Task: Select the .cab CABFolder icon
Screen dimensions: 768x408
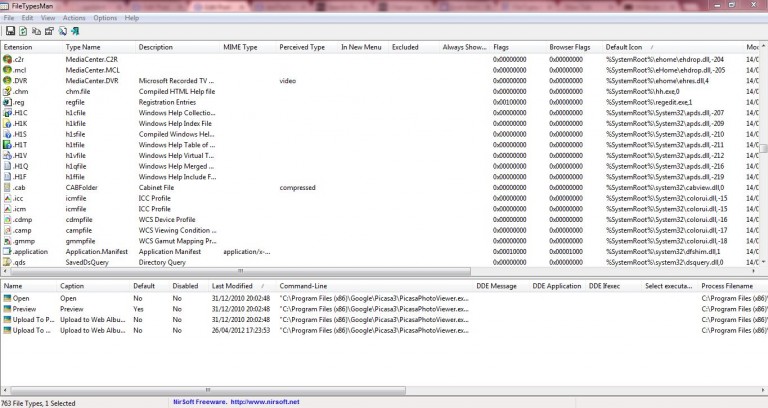Action: click(x=8, y=187)
